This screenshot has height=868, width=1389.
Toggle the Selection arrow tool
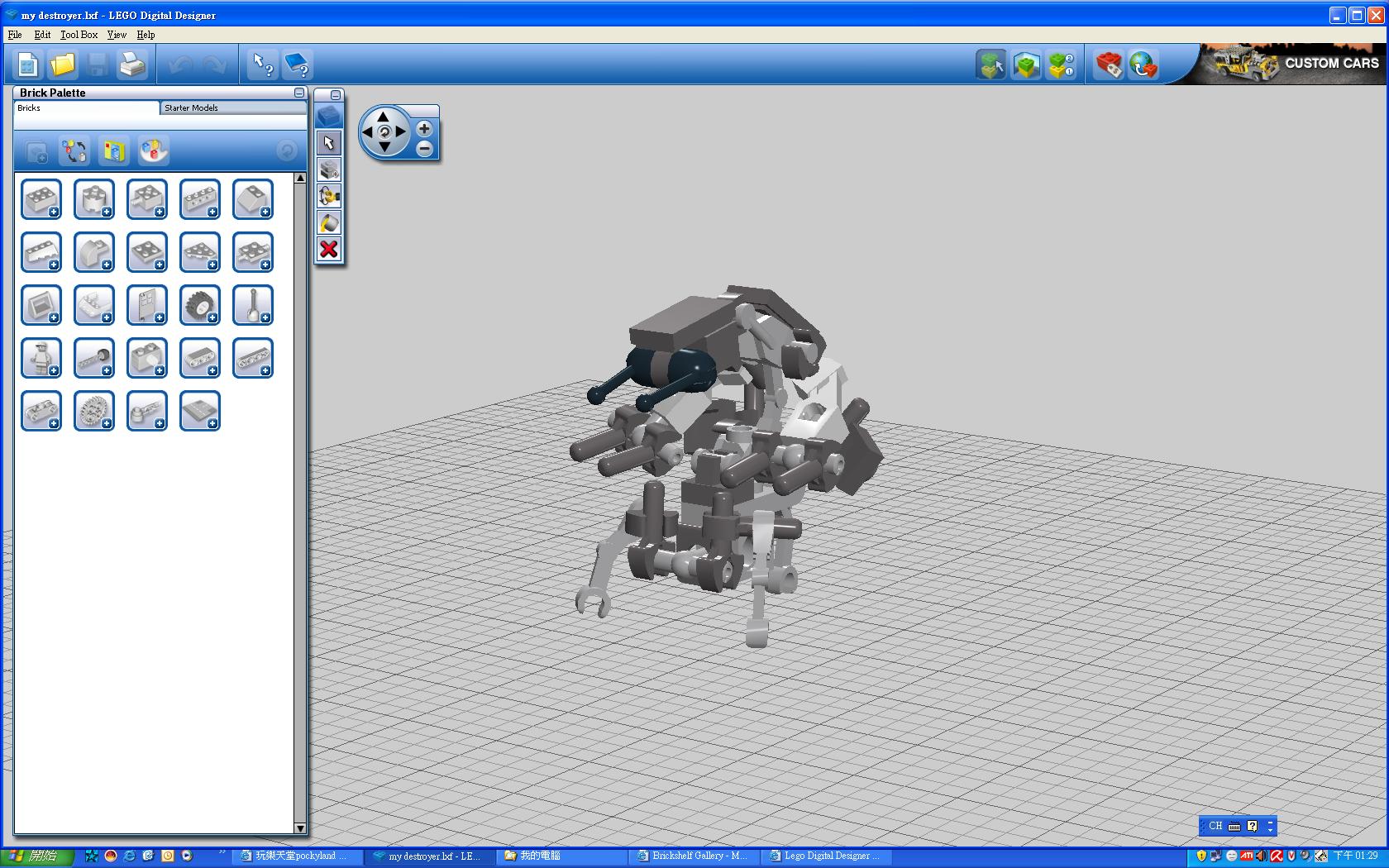click(329, 143)
